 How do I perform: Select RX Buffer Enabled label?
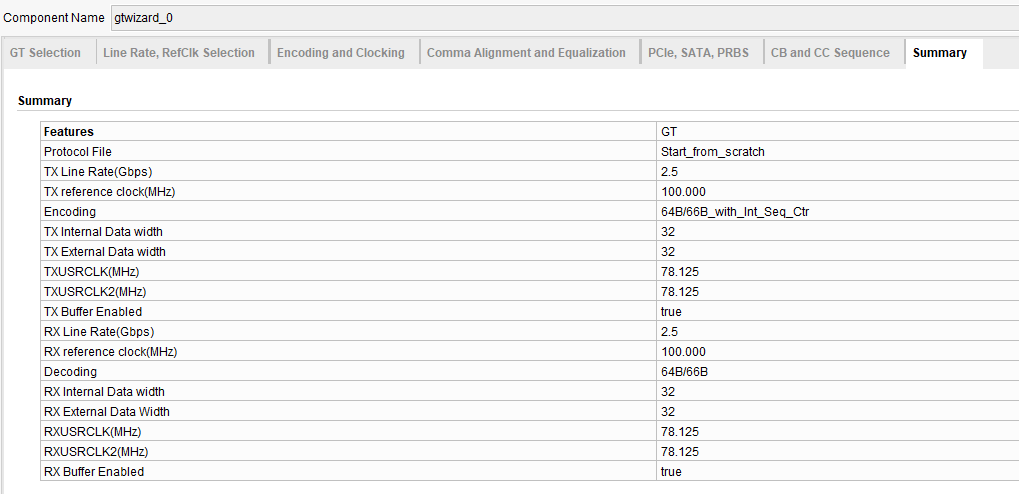click(94, 472)
